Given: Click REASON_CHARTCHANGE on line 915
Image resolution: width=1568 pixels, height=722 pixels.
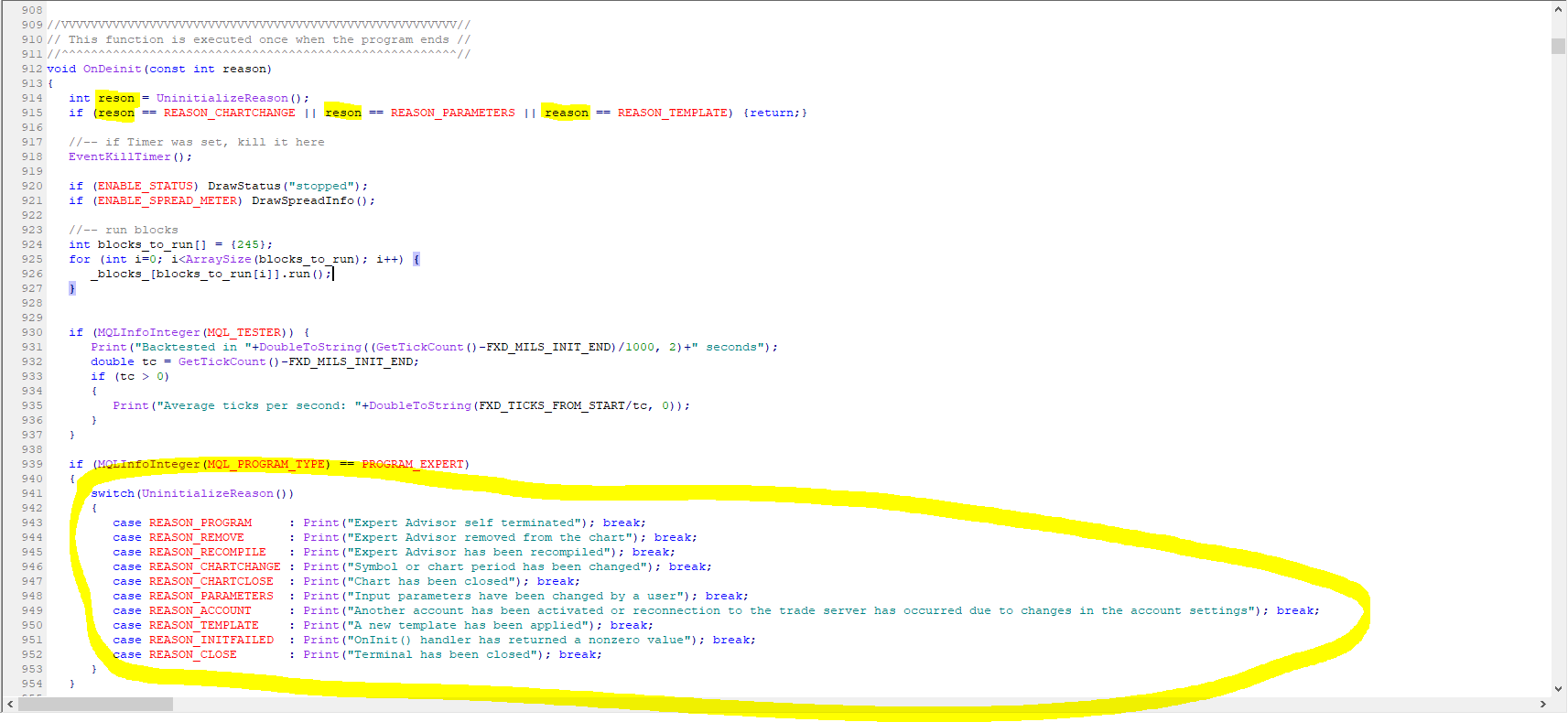Looking at the screenshot, I should pos(230,113).
